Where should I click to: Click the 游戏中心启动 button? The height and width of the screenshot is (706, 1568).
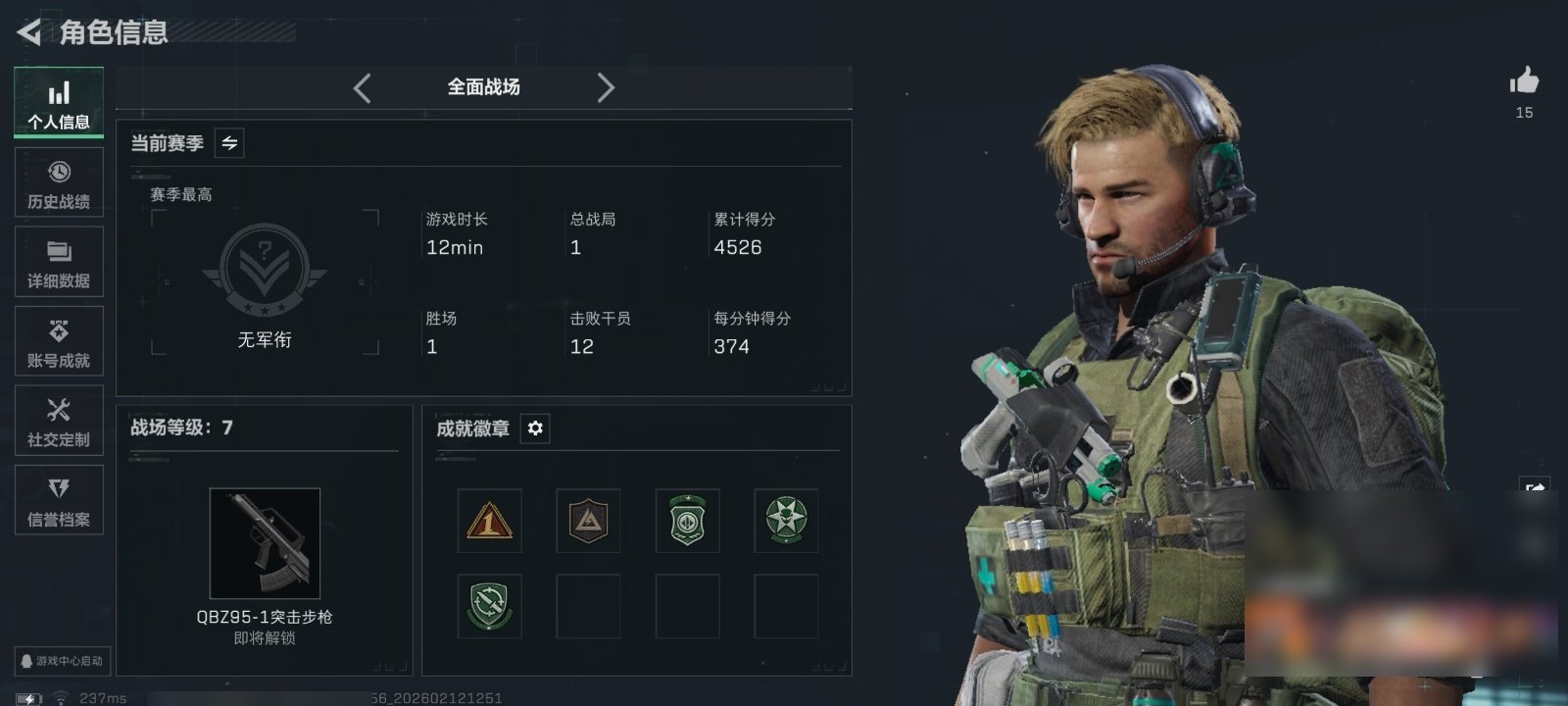(x=63, y=661)
